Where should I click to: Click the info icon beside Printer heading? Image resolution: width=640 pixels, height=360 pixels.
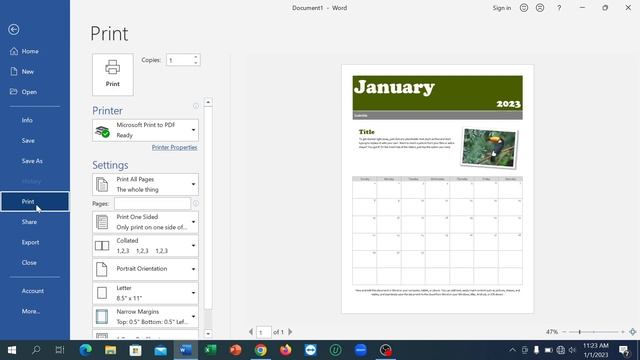(x=196, y=106)
